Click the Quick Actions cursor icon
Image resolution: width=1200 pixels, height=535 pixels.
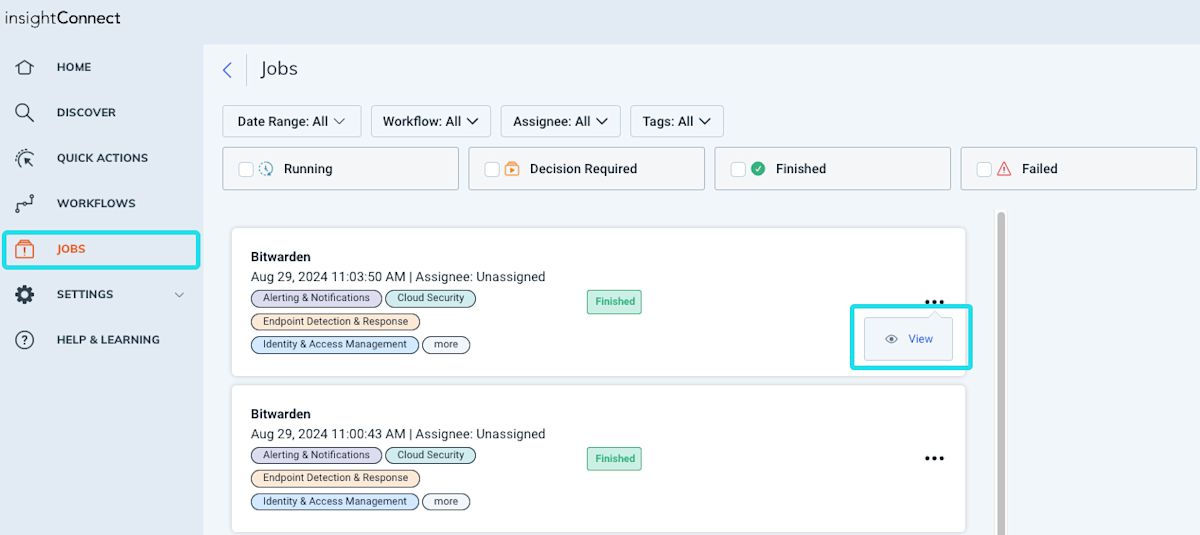25,158
